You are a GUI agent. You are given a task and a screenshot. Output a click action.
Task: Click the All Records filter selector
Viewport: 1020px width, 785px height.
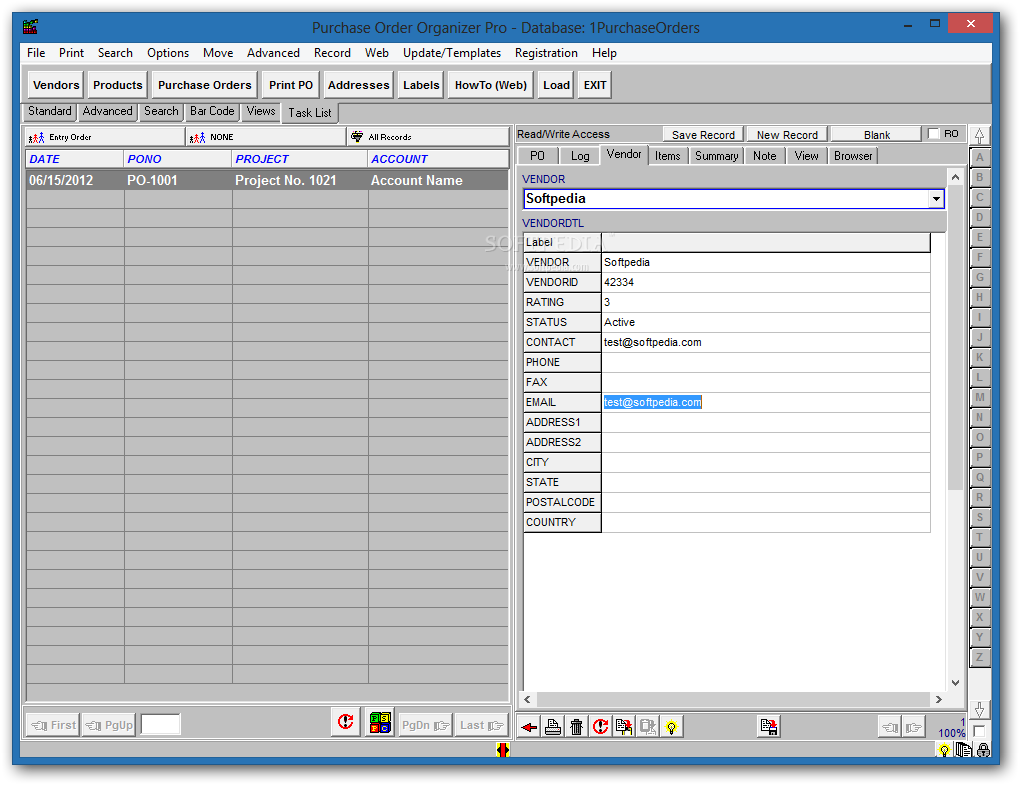(x=427, y=137)
